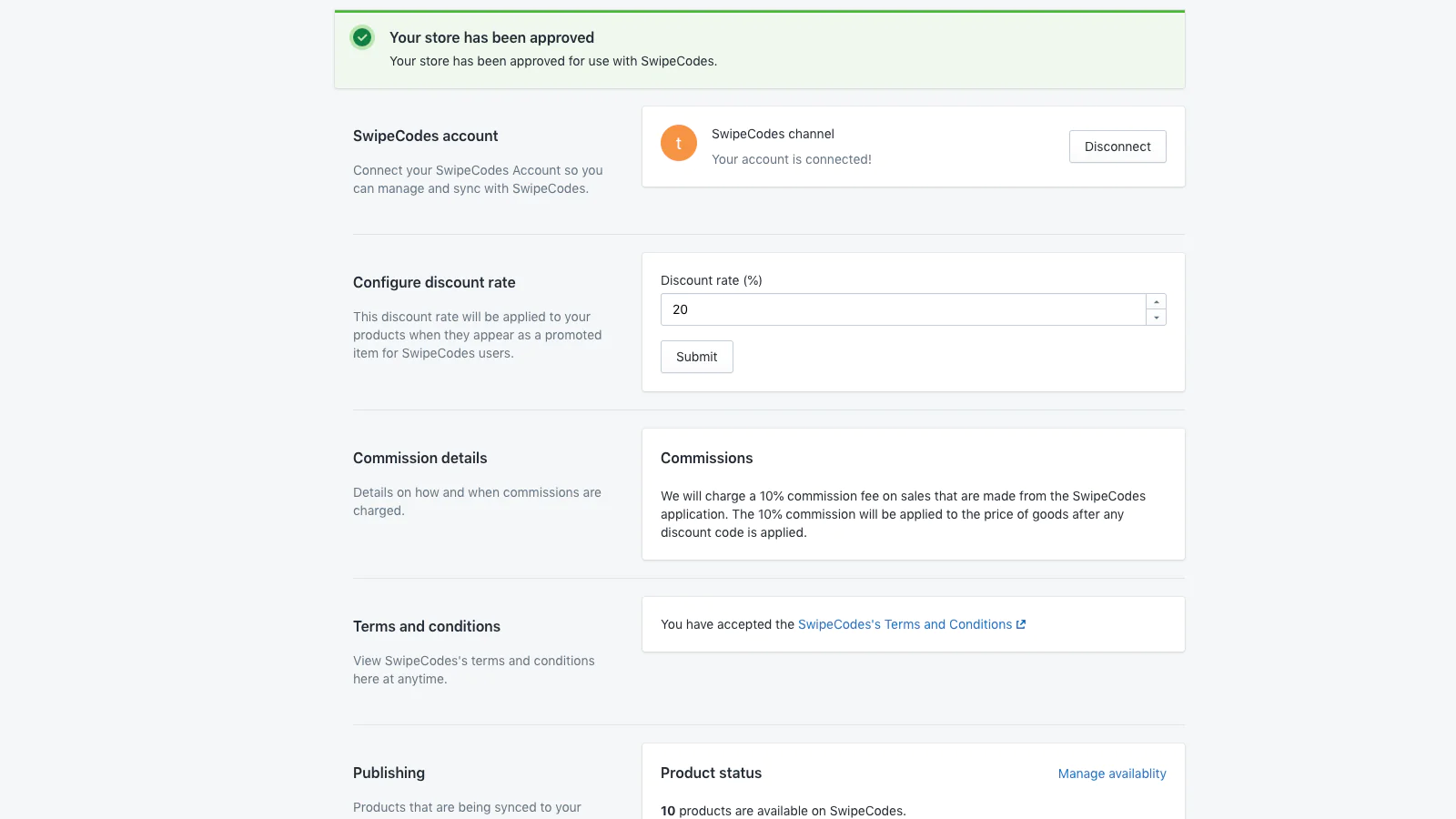Click the 'Commission details' heading
Image resolution: width=1456 pixels, height=819 pixels.
click(x=420, y=458)
